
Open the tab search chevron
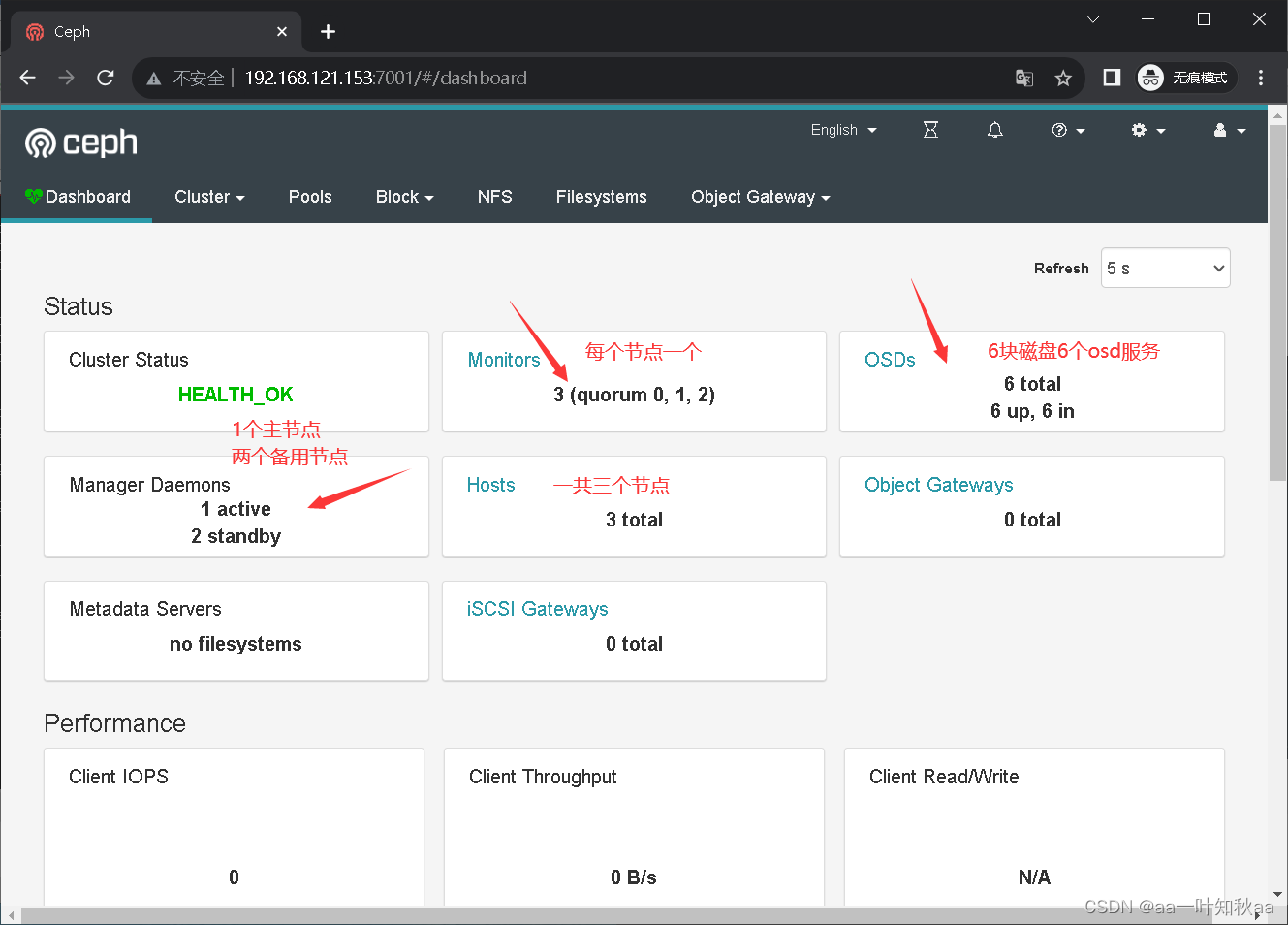click(x=1093, y=18)
